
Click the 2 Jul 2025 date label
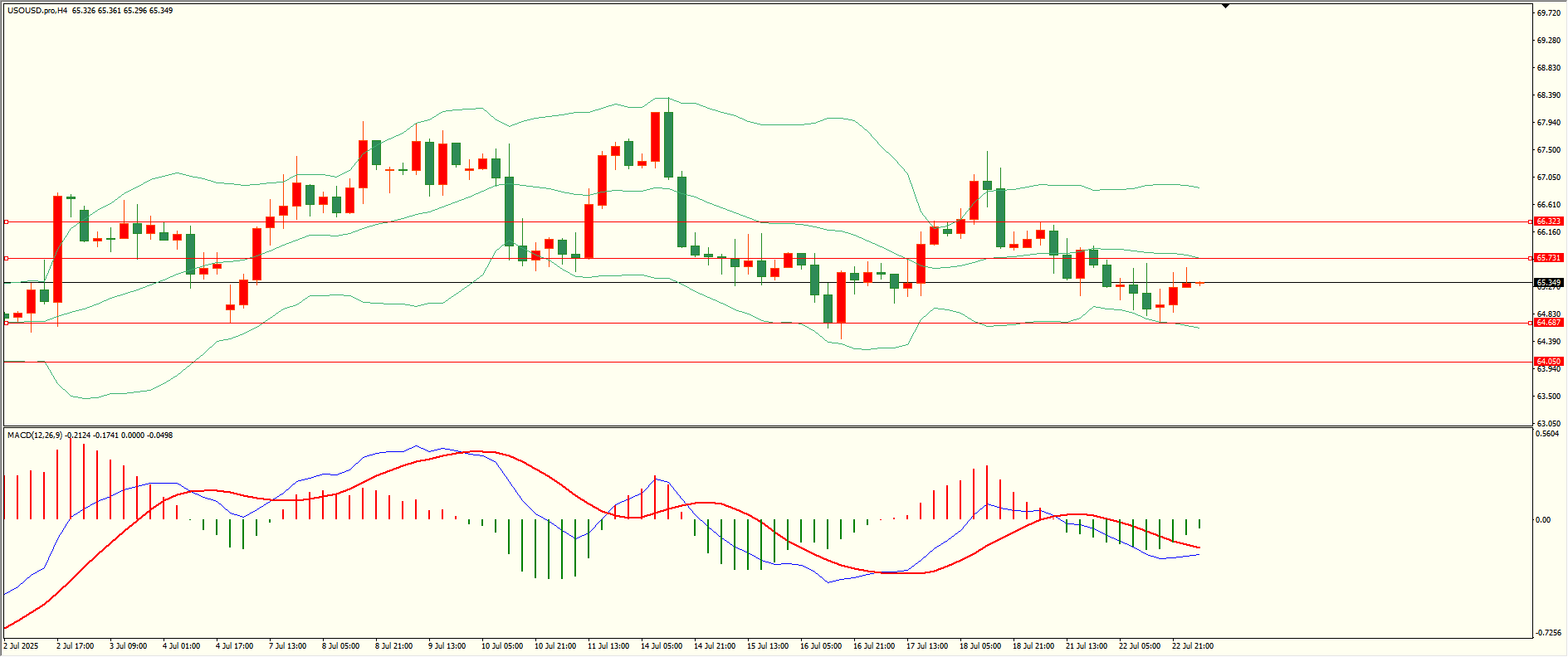pyautogui.click(x=21, y=646)
